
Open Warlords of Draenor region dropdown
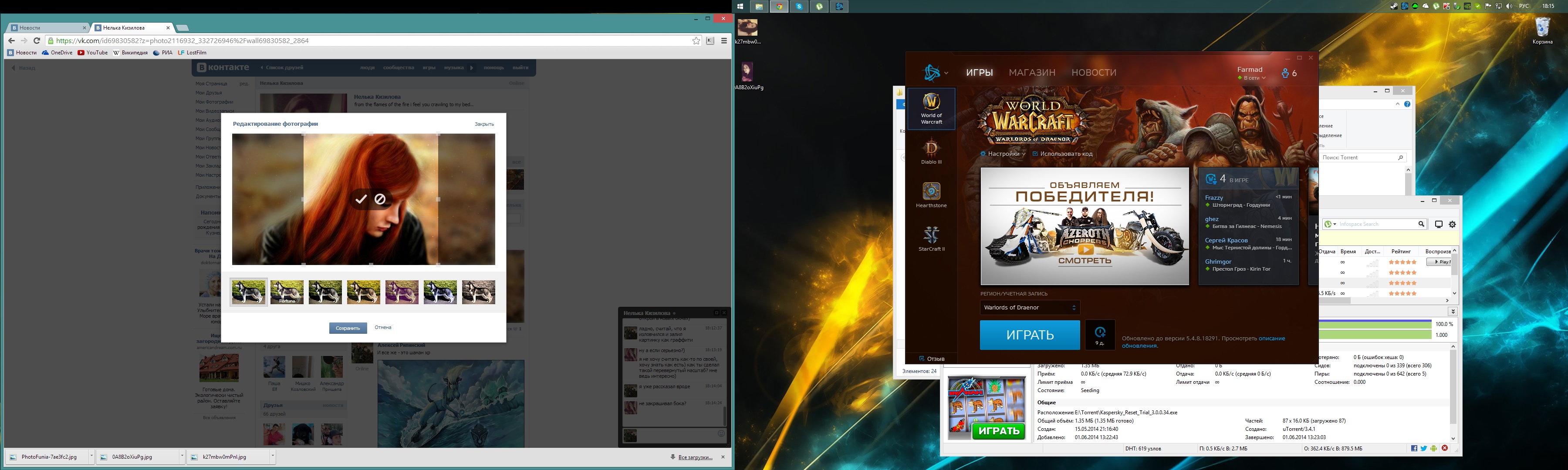pyautogui.click(x=1030, y=308)
